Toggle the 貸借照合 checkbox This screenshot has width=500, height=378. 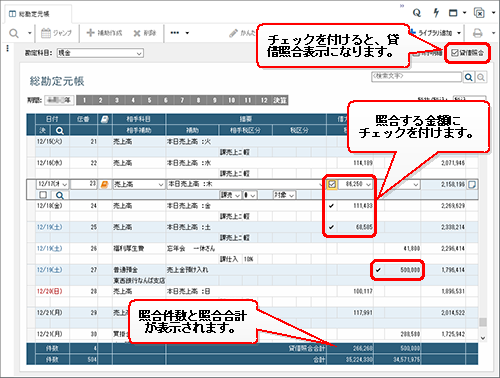[x=454, y=53]
